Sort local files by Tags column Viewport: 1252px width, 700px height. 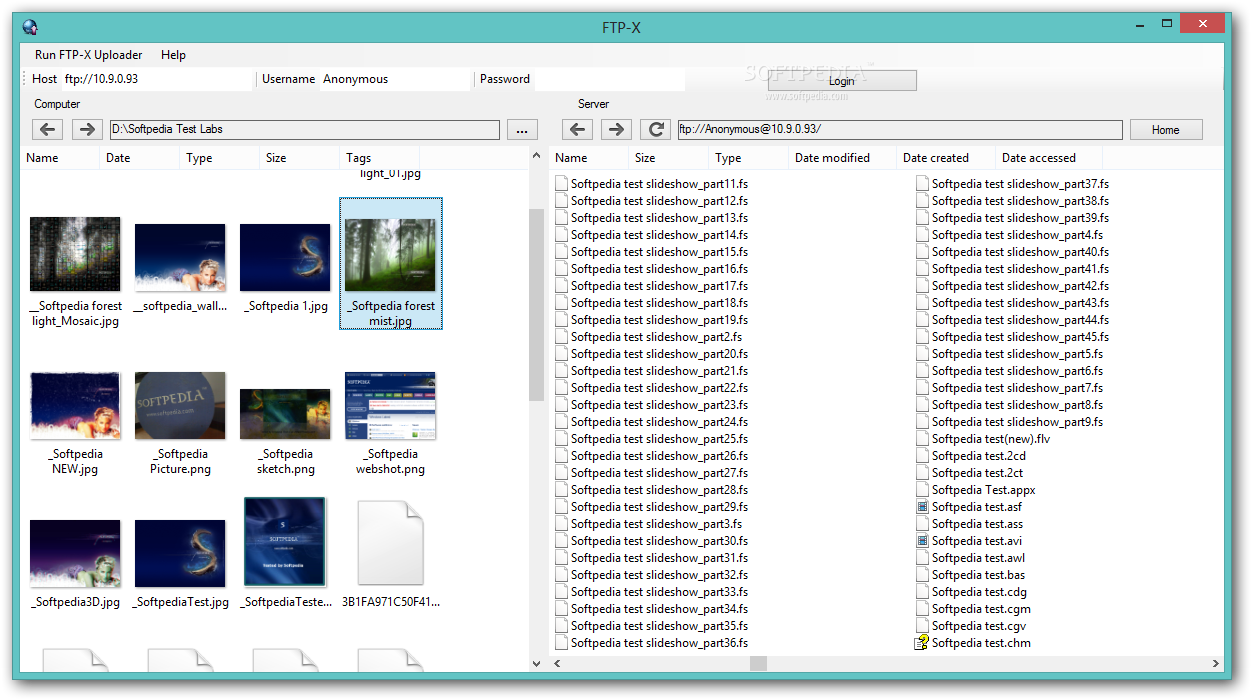pos(380,158)
